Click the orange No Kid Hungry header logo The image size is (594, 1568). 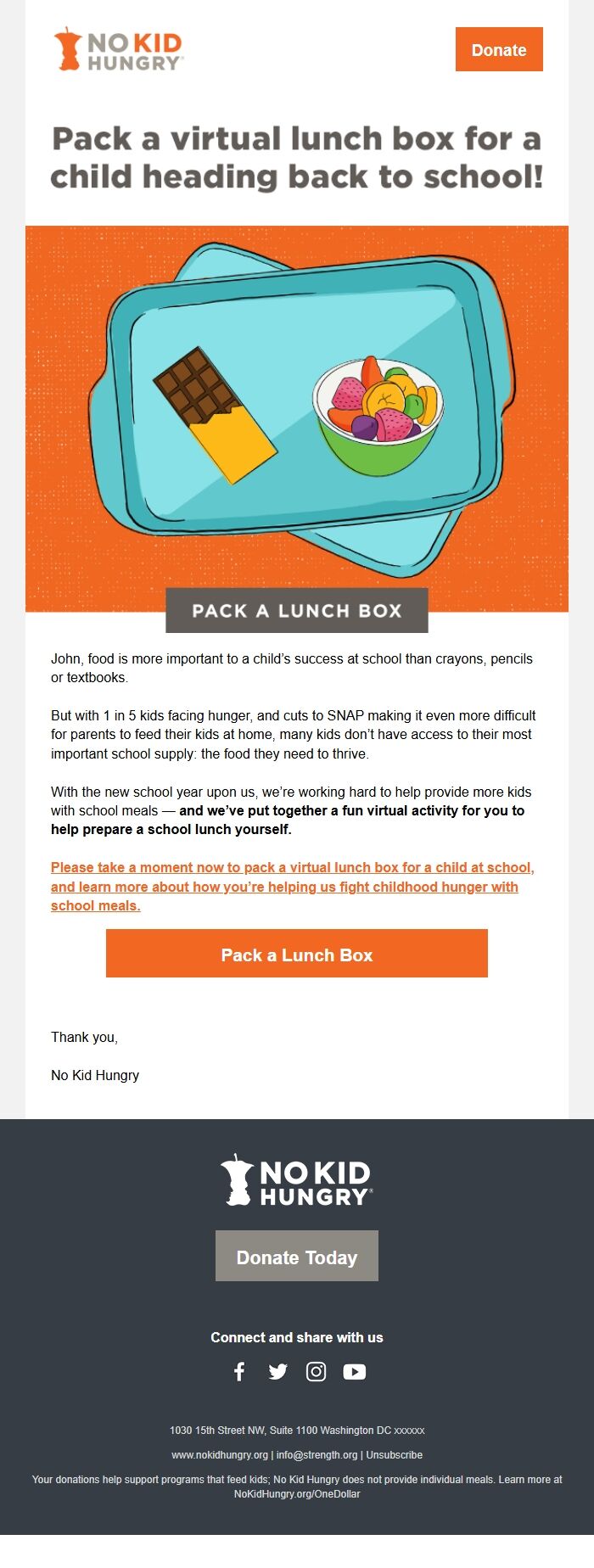pos(118,49)
